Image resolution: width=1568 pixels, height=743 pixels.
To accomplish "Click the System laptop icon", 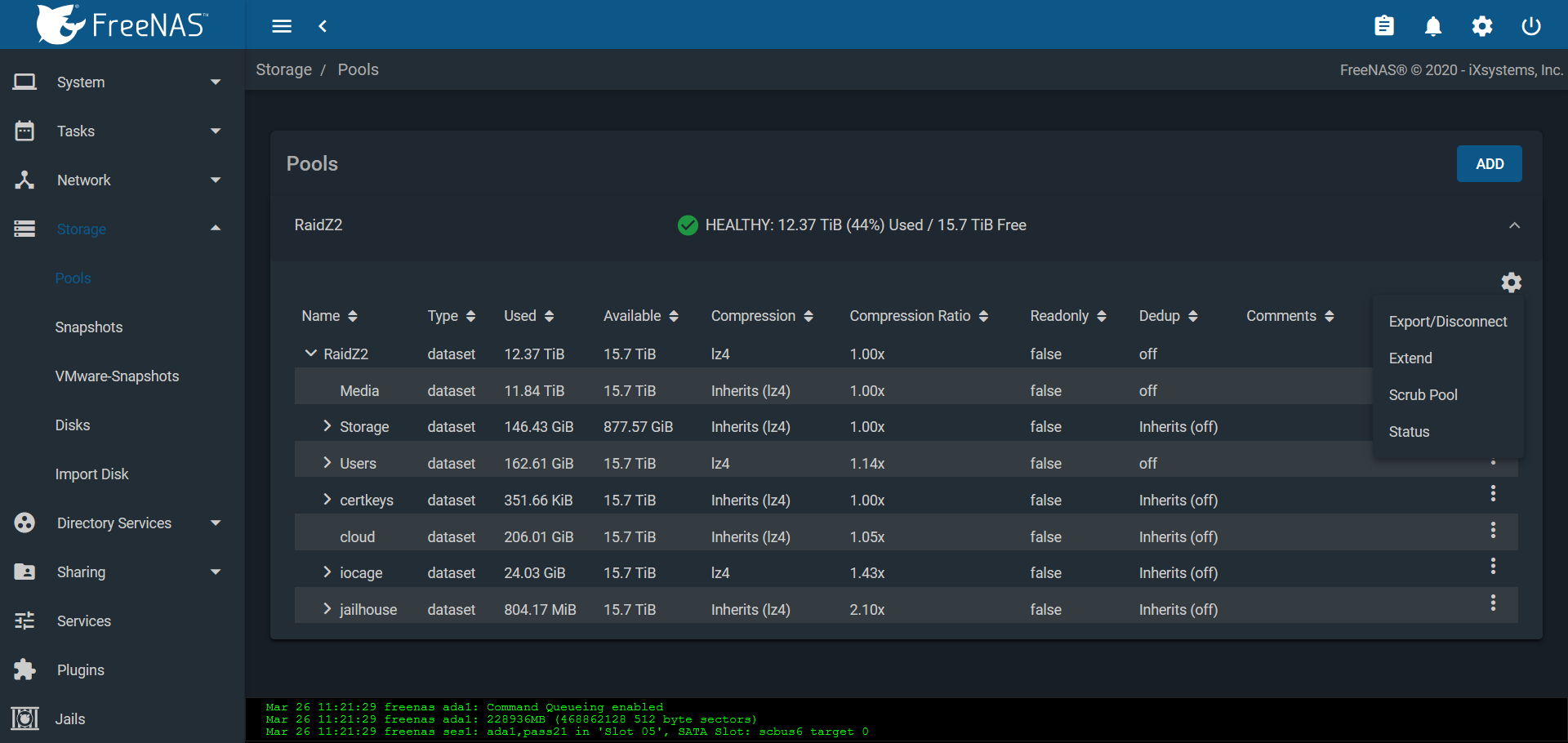I will click(x=24, y=82).
